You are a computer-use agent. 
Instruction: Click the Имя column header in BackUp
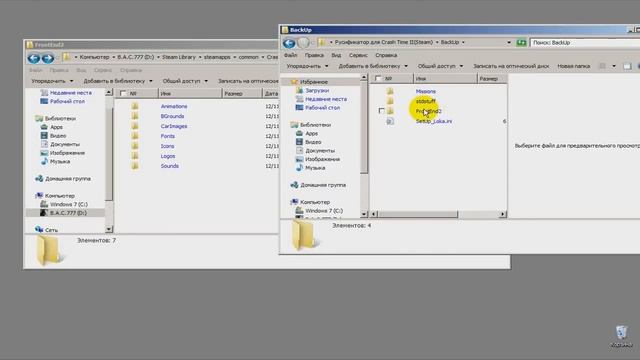pos(445,78)
